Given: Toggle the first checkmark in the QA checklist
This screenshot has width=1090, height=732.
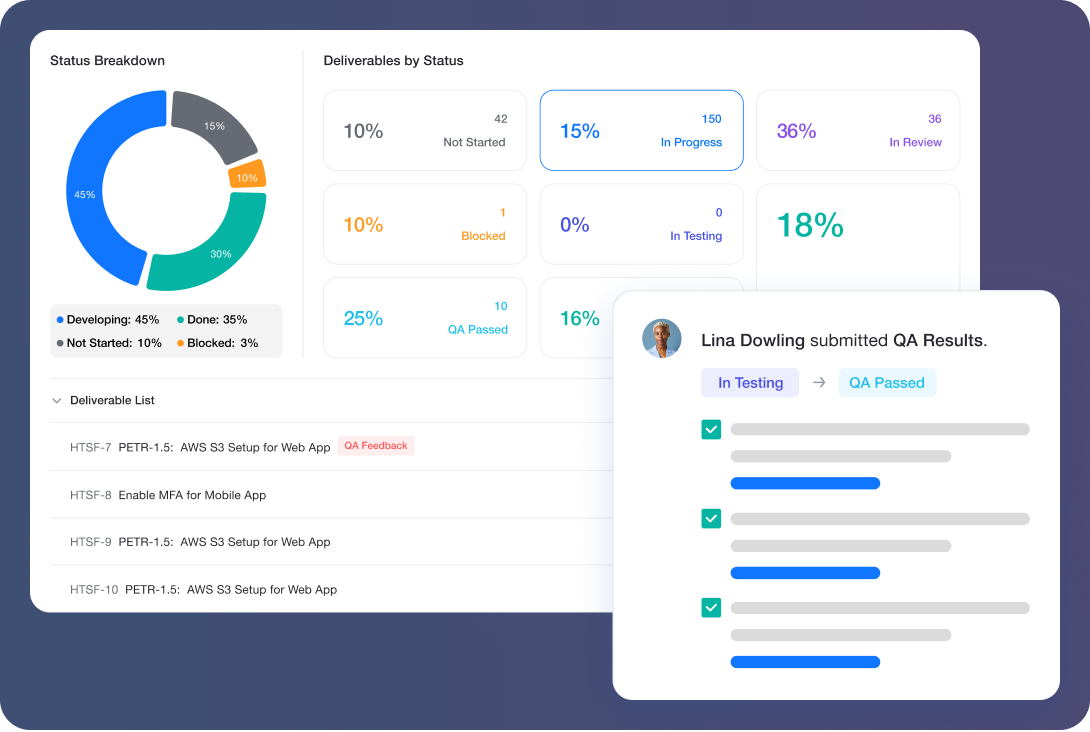Looking at the screenshot, I should pyautogui.click(x=711, y=428).
